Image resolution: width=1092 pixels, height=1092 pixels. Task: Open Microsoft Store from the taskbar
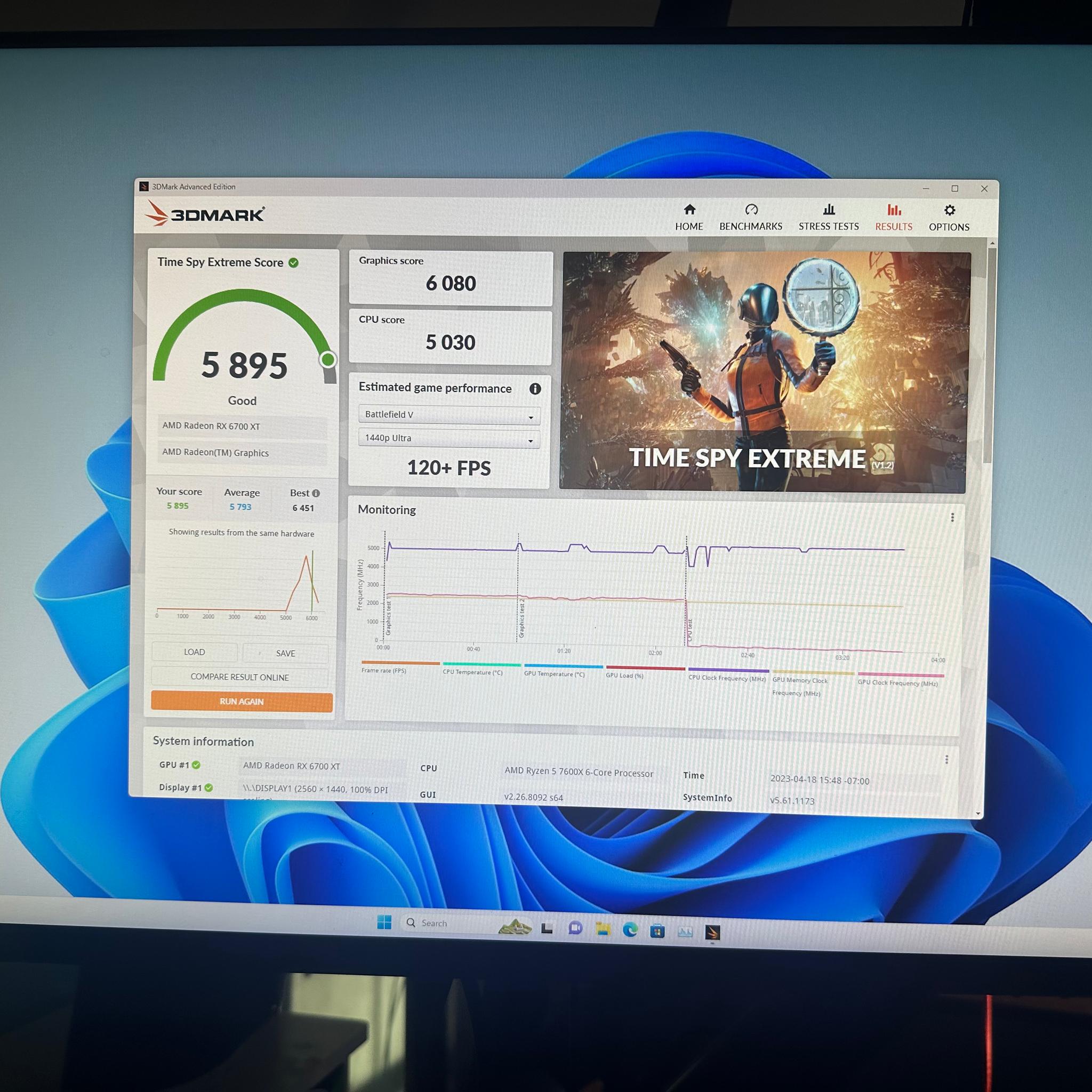[657, 930]
